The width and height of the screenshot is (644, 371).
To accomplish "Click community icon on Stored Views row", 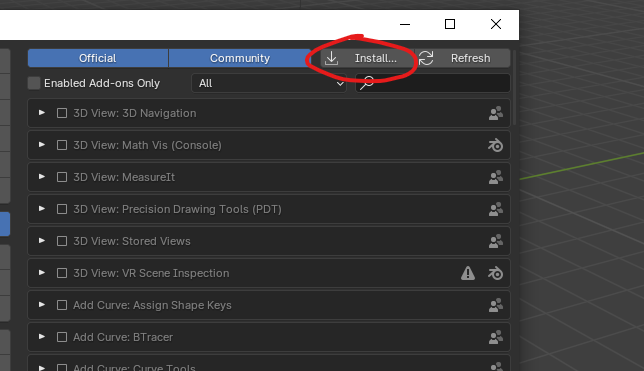I will pyautogui.click(x=496, y=241).
